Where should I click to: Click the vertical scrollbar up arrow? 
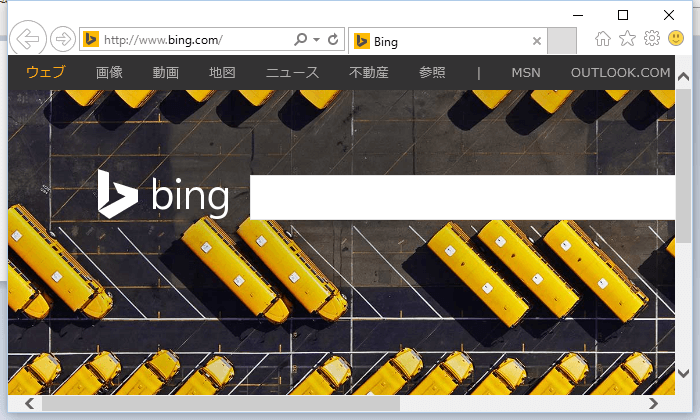pyautogui.click(x=683, y=77)
